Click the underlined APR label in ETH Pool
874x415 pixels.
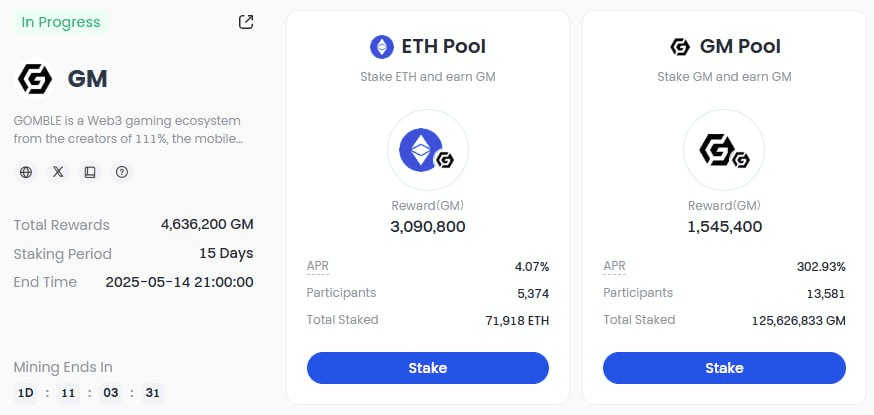[318, 266]
